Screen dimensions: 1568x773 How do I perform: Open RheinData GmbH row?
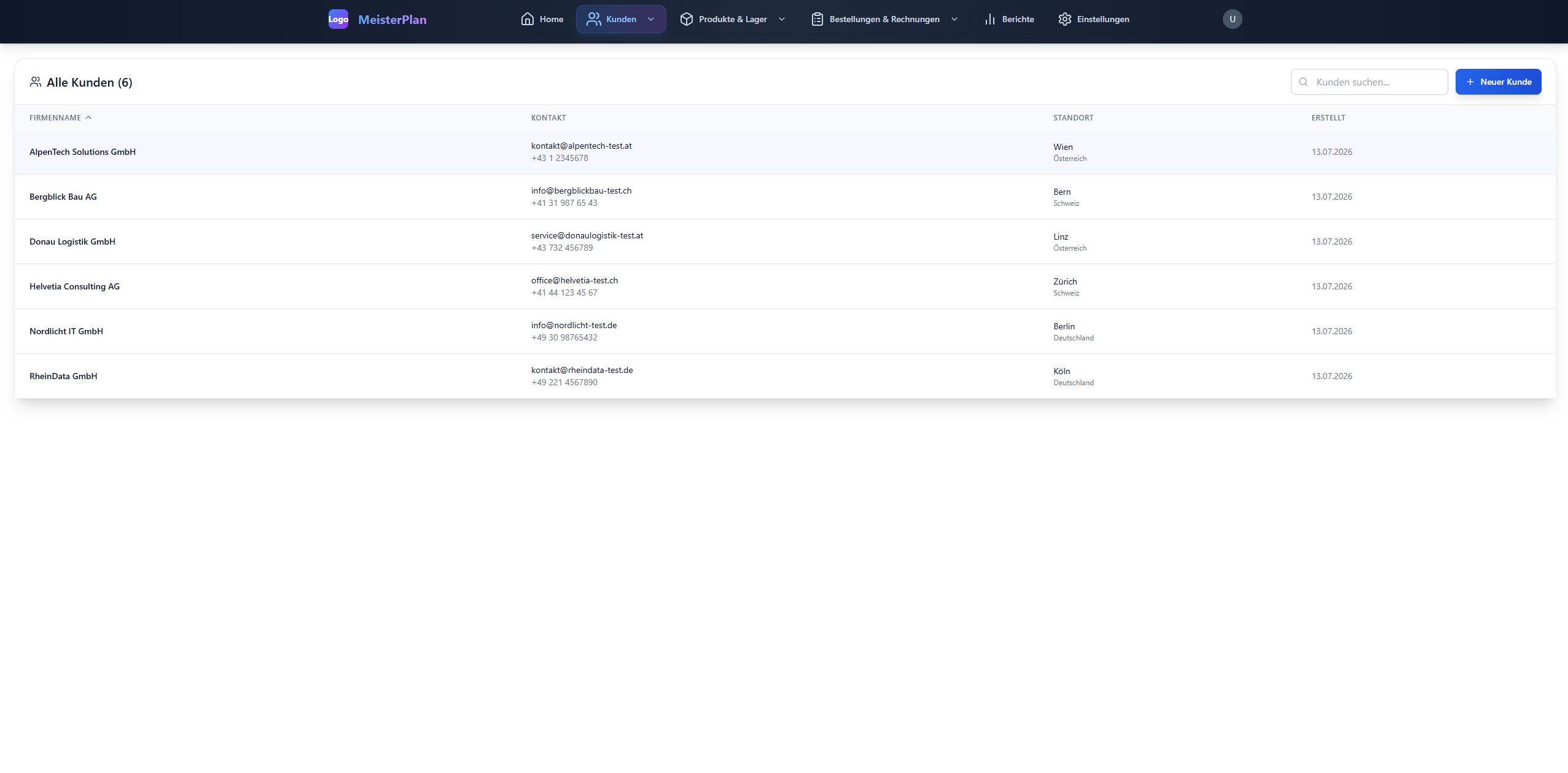point(785,376)
